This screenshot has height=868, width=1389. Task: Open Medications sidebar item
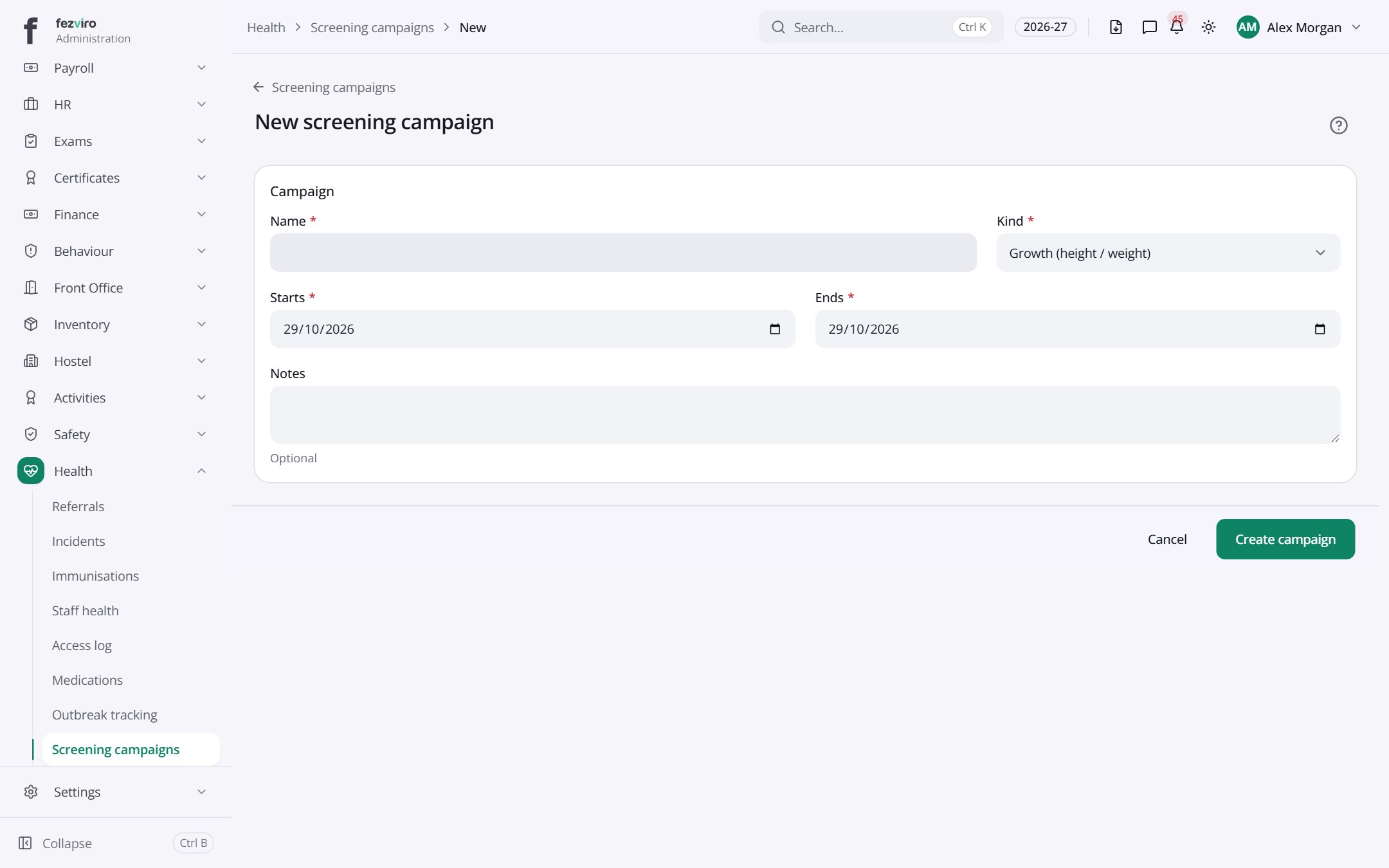[x=87, y=680]
